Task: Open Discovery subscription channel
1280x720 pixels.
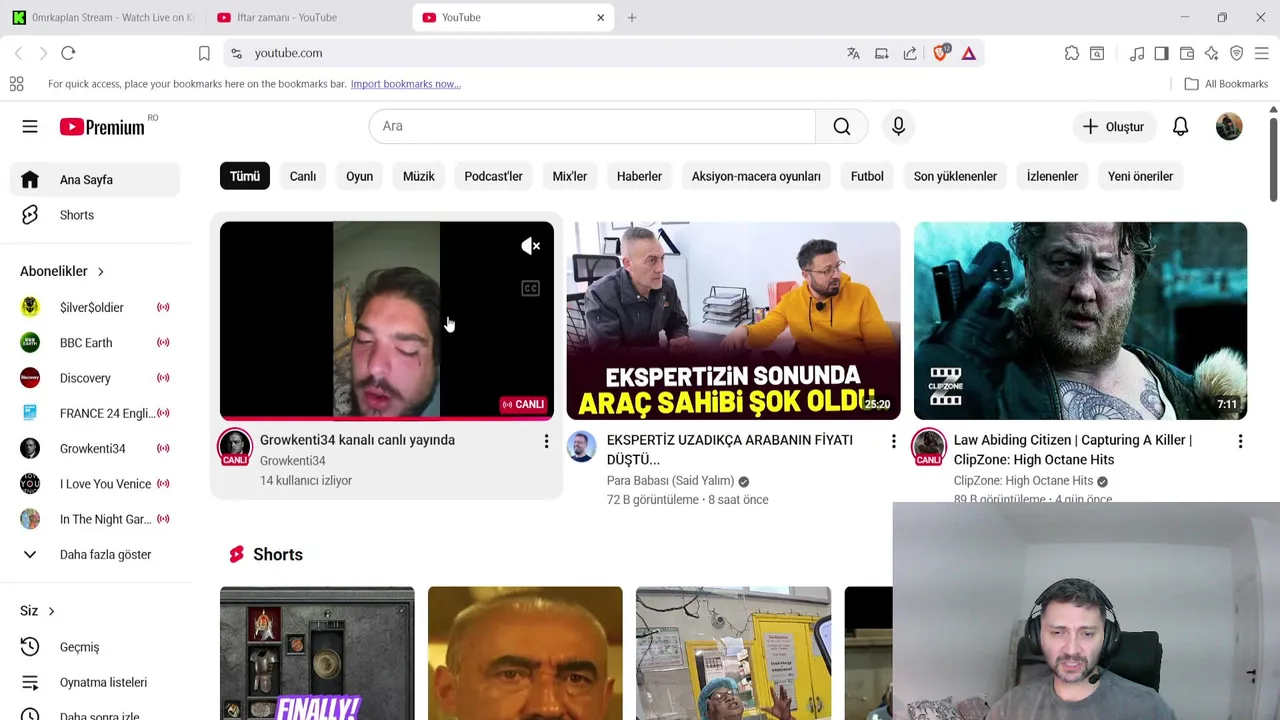Action: click(x=96, y=378)
